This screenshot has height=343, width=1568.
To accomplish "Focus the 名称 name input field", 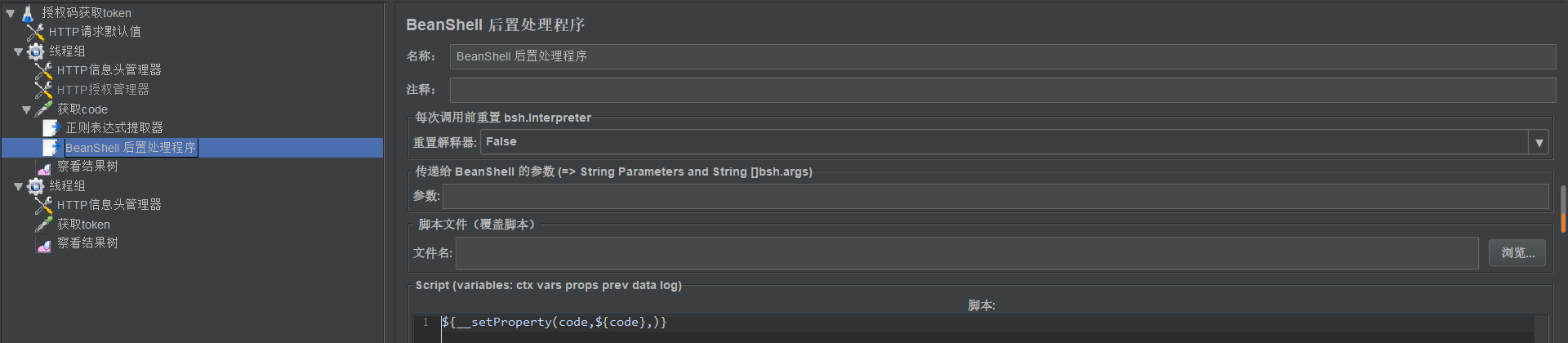I will click(1002, 56).
